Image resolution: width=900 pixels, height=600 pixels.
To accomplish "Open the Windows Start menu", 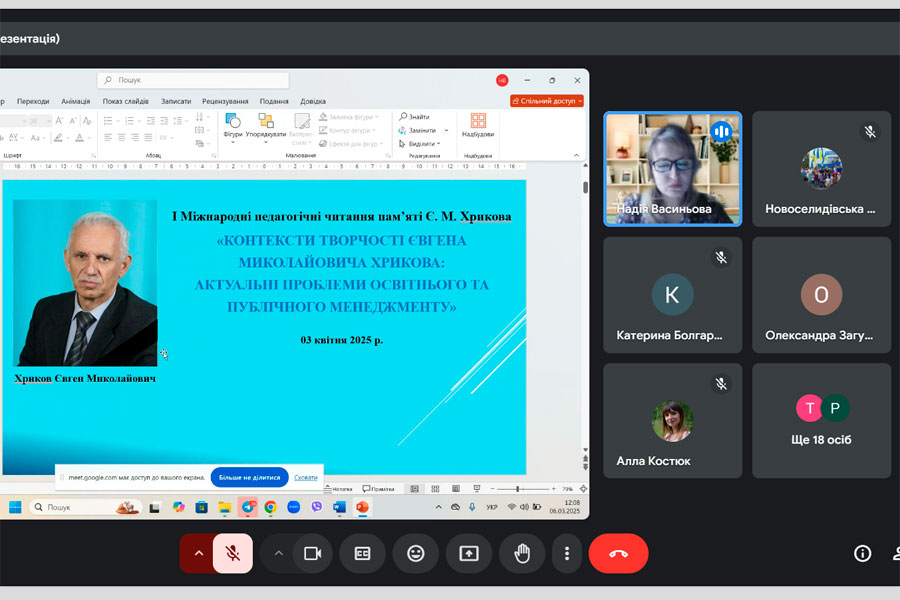I will (15, 507).
